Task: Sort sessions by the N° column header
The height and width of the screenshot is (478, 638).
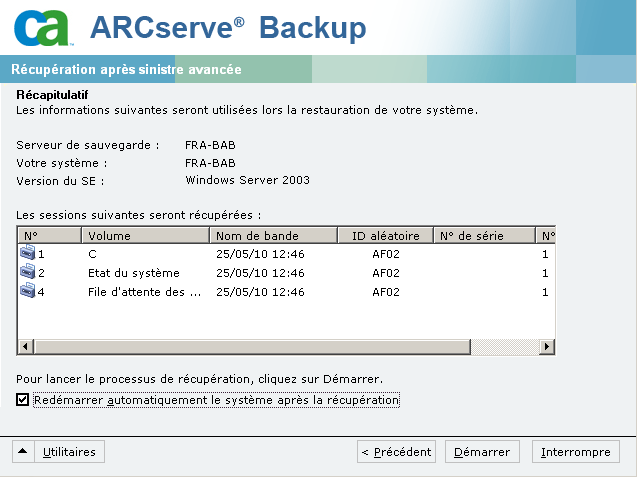Action: coord(49,236)
